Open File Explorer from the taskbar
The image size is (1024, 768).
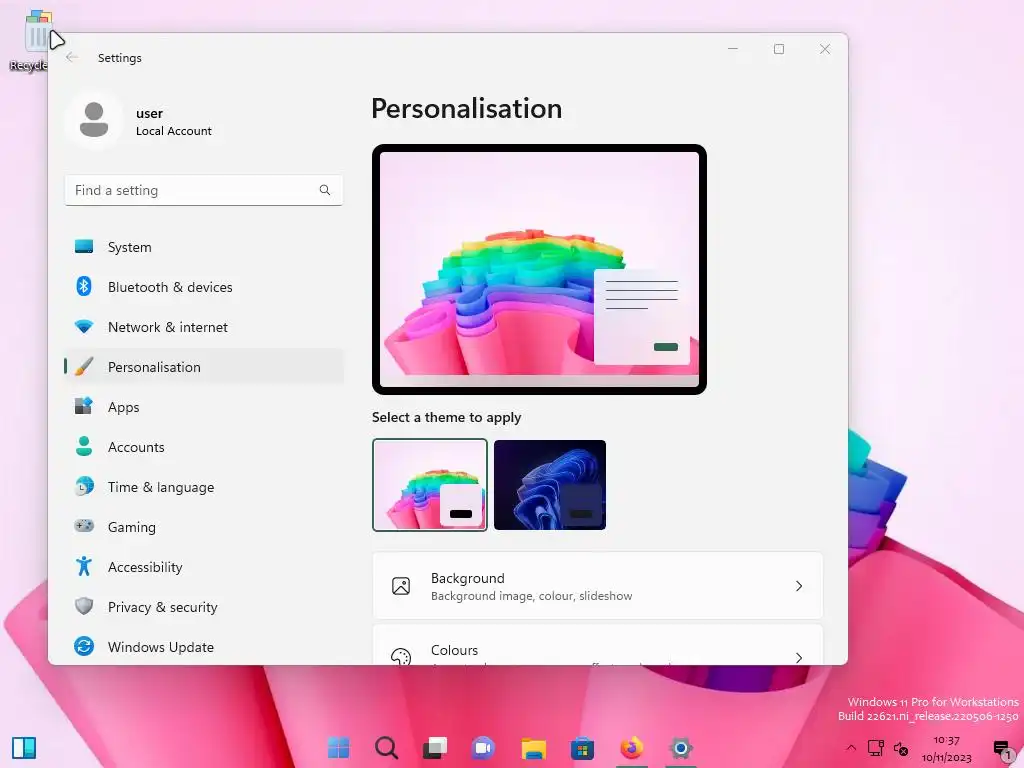(534, 748)
